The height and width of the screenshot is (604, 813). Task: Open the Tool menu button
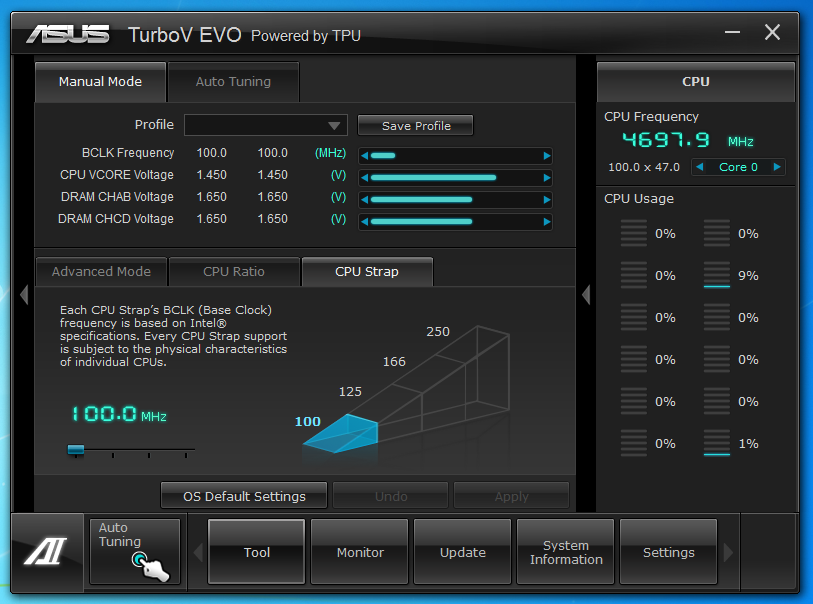point(257,552)
